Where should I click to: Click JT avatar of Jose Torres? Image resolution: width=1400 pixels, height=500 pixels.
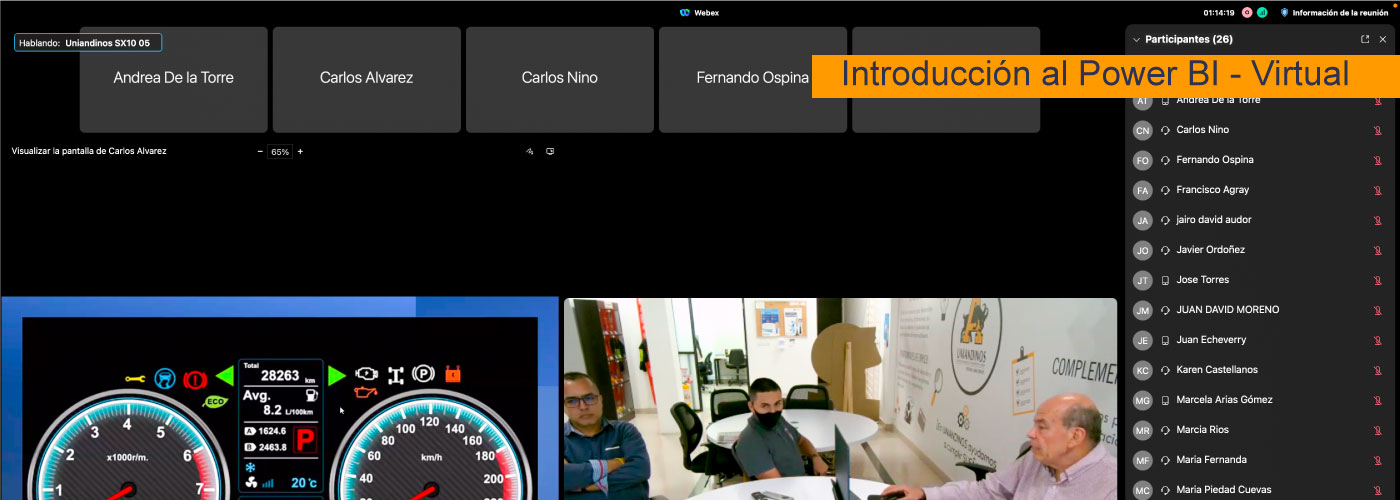point(1143,280)
